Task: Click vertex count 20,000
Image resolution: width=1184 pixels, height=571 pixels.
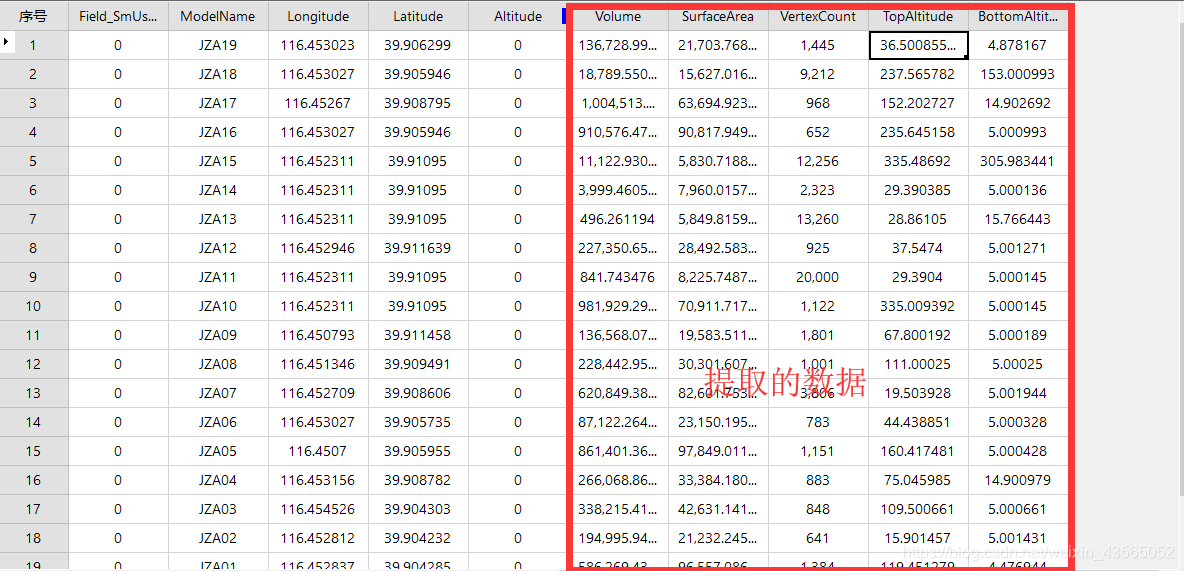Action: 818,277
